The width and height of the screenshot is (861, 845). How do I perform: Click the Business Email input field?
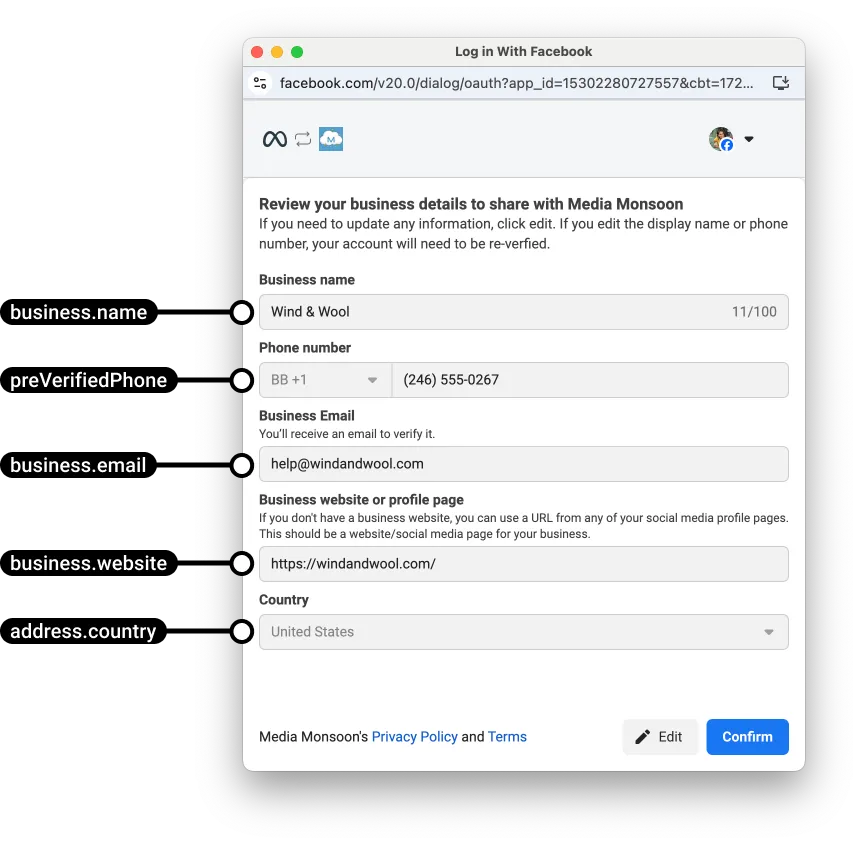(x=523, y=464)
